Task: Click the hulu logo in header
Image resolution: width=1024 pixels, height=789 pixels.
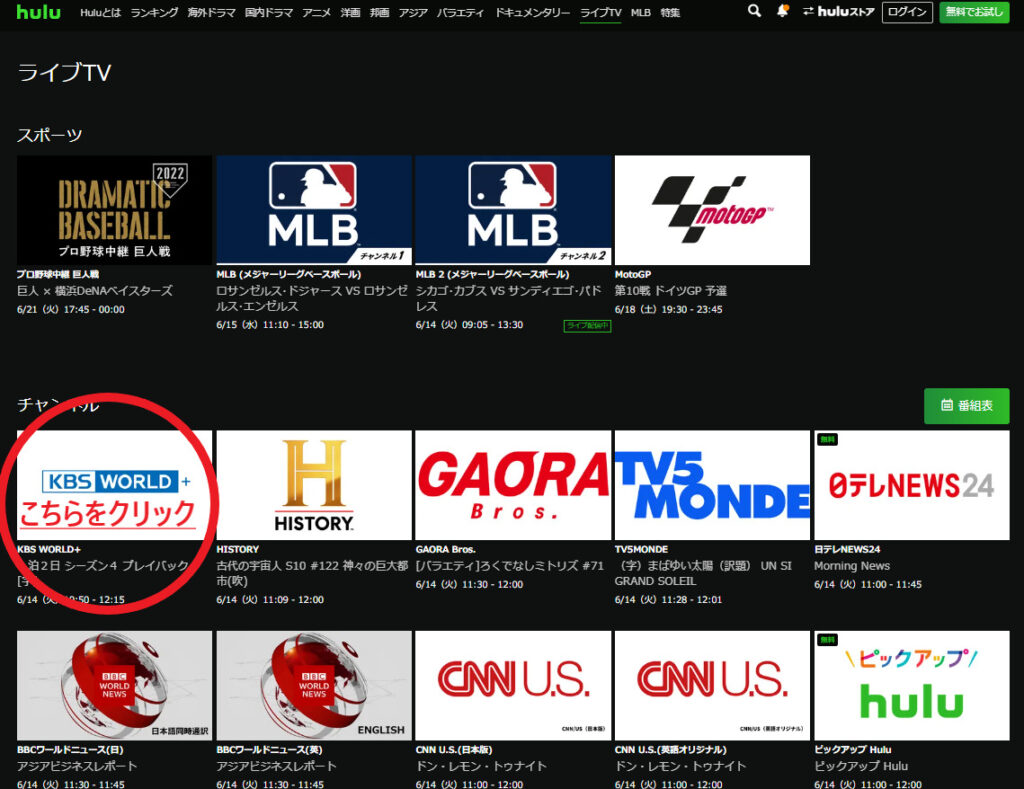Action: click(x=38, y=12)
